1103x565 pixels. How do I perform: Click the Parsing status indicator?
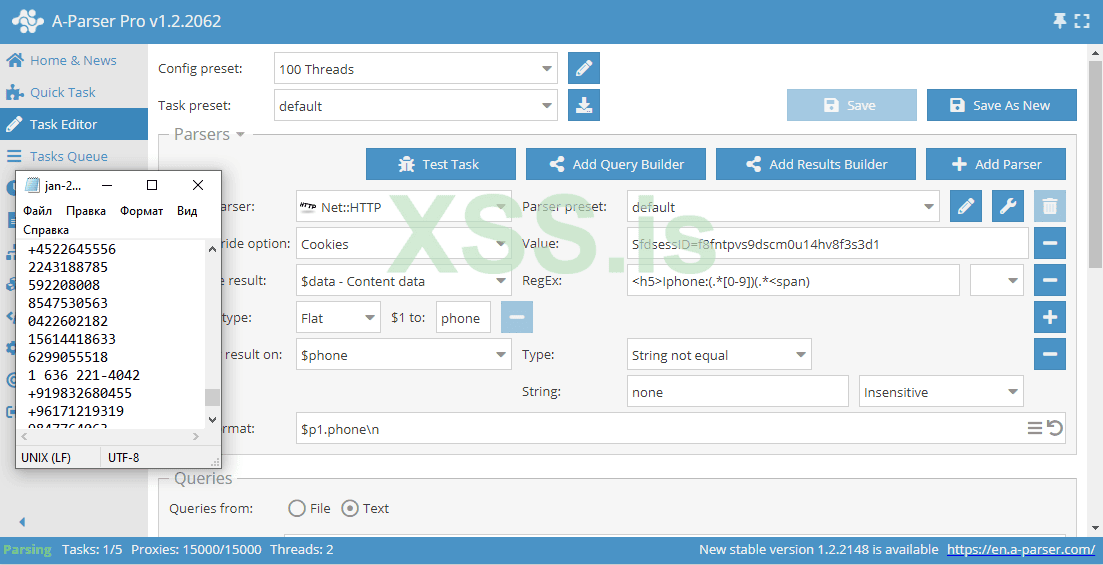click(x=27, y=550)
